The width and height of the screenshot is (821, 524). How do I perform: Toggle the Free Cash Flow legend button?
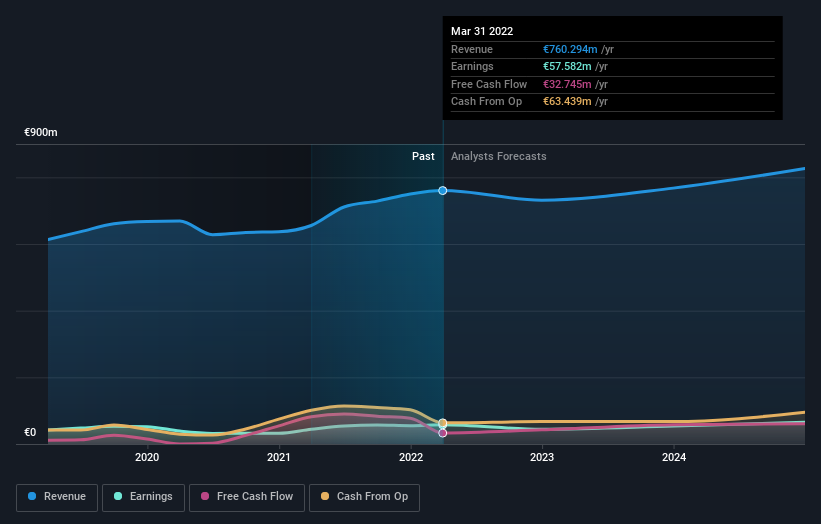247,497
